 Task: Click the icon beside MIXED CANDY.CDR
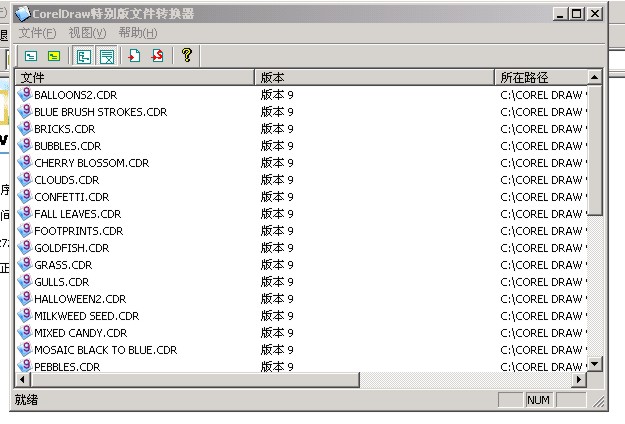pos(25,333)
